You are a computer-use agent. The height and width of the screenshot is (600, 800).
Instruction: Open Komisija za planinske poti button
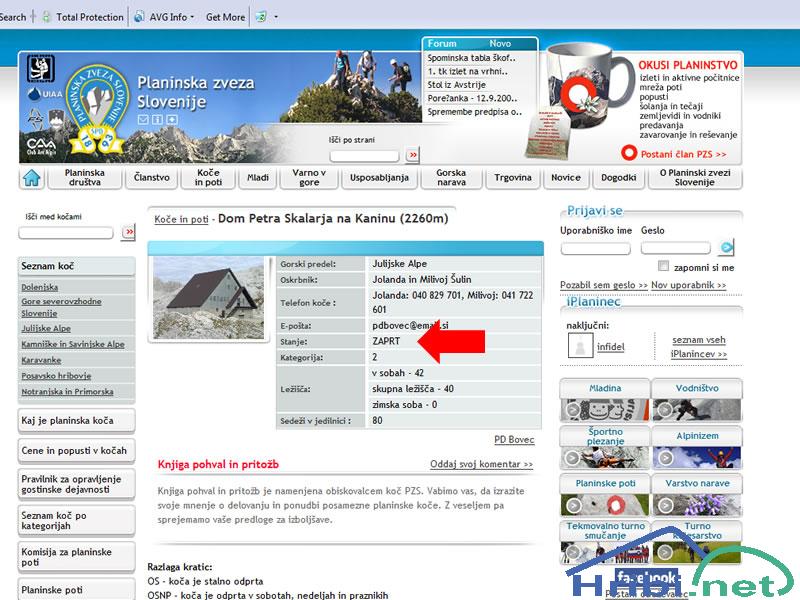[77, 557]
